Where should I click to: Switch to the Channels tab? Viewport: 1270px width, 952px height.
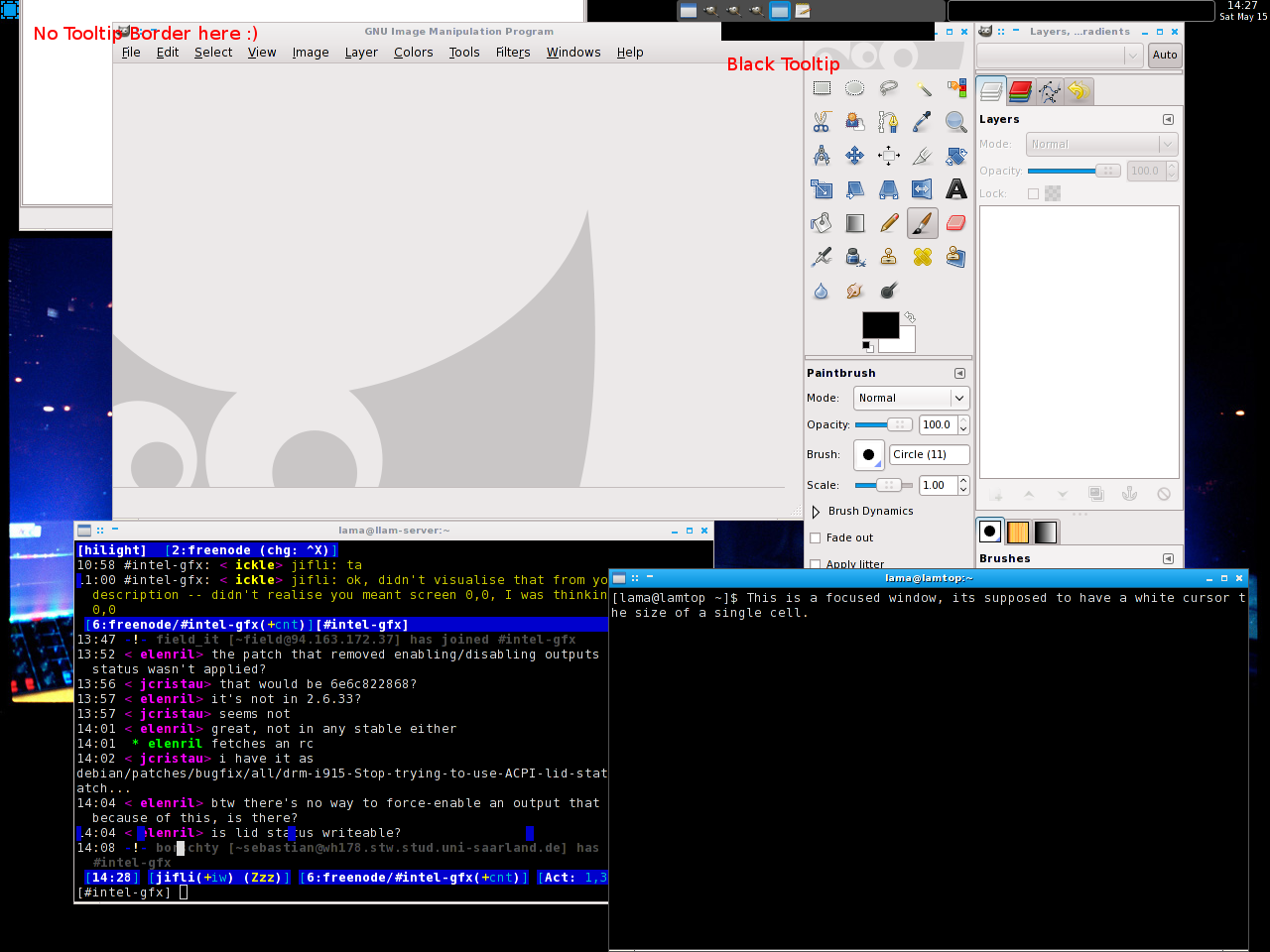click(1020, 92)
